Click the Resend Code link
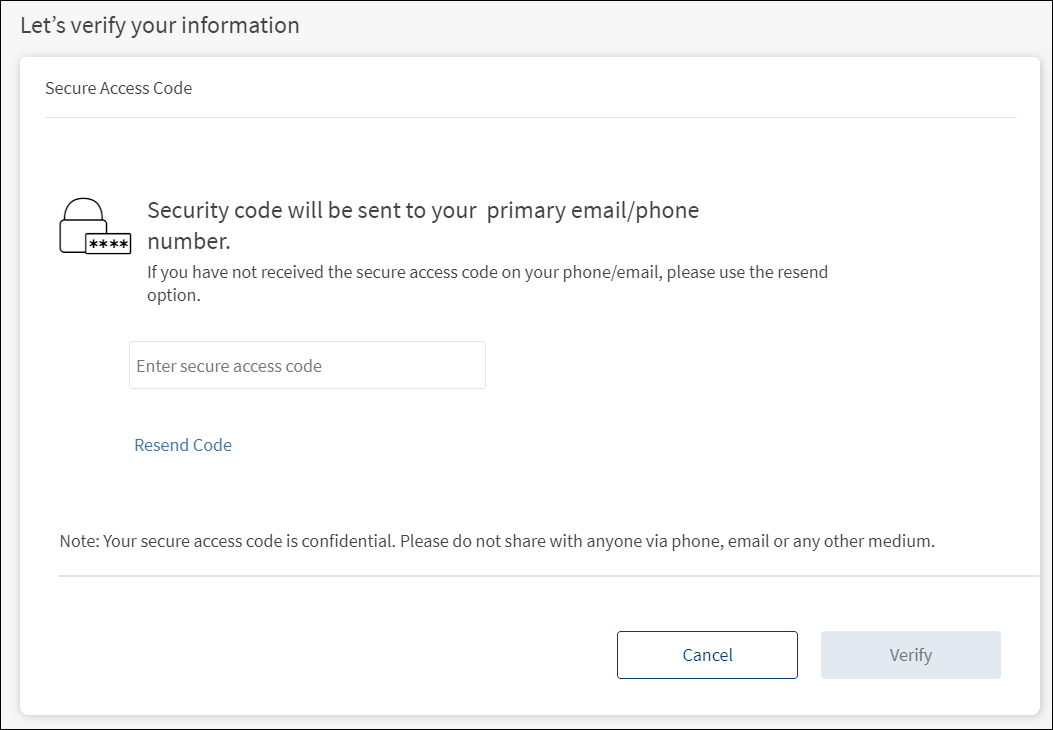Image resolution: width=1053 pixels, height=730 pixels. tap(183, 445)
